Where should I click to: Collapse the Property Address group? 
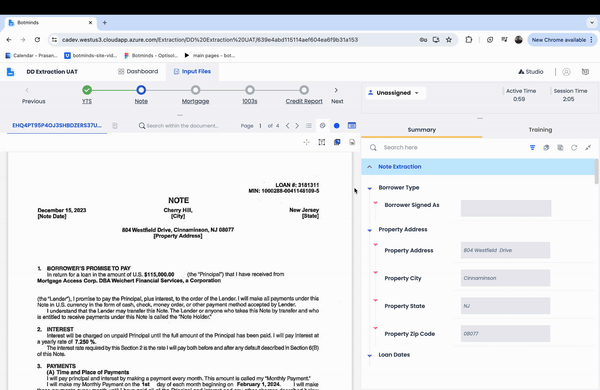tap(370, 230)
